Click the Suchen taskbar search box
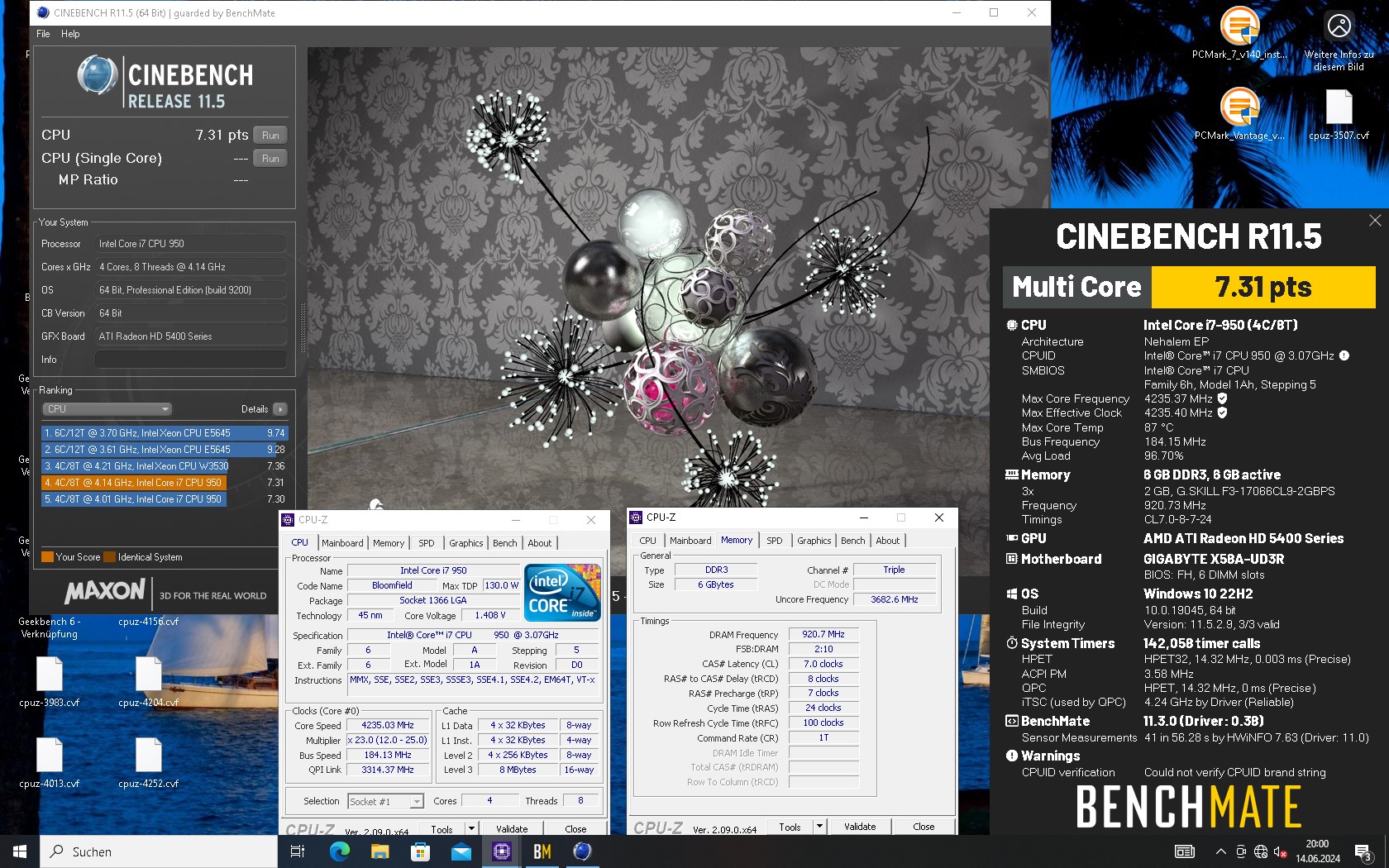The image size is (1389, 868). (159, 851)
